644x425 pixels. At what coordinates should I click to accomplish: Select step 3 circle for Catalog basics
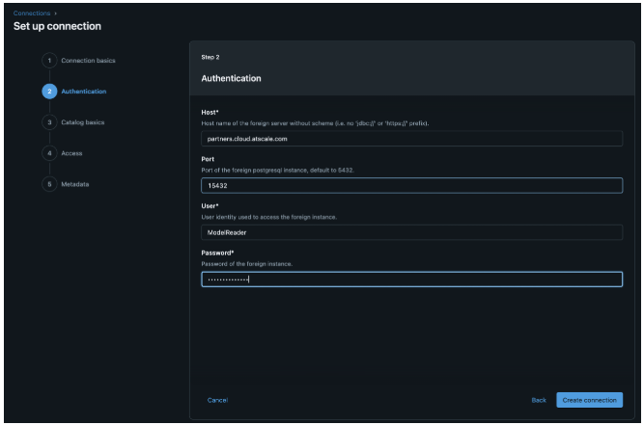click(49, 122)
